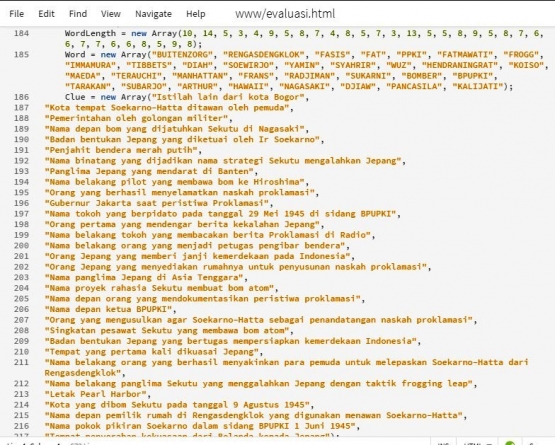
Task: Select line number 184 in gutter
Action: pos(21,33)
